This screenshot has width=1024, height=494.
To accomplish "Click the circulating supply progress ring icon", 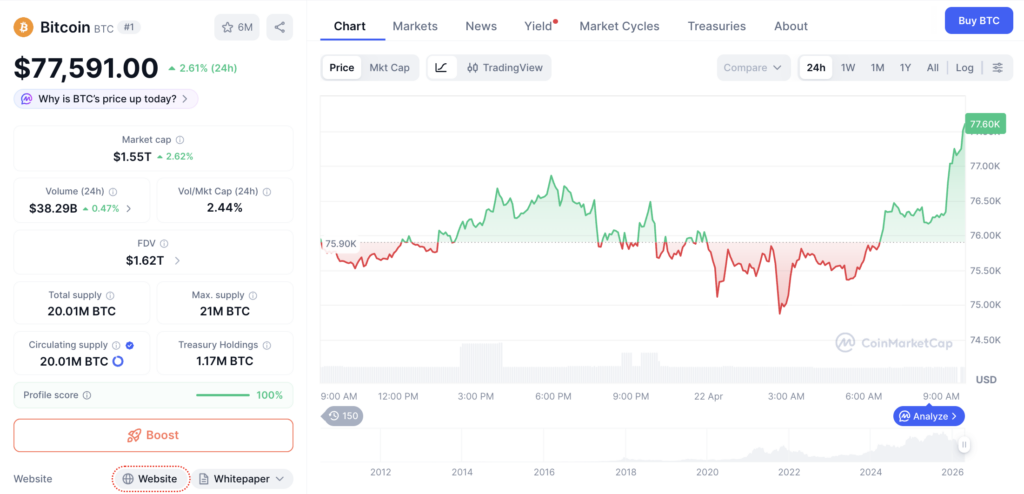I will pos(118,361).
